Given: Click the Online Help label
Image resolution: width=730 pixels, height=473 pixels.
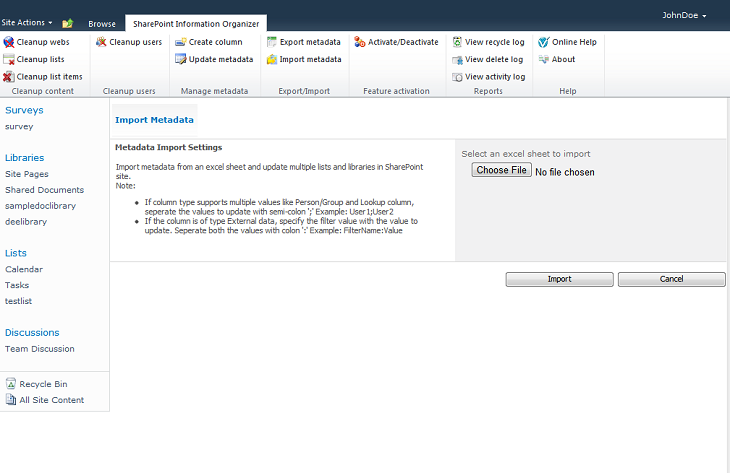Looking at the screenshot, I should tap(574, 42).
